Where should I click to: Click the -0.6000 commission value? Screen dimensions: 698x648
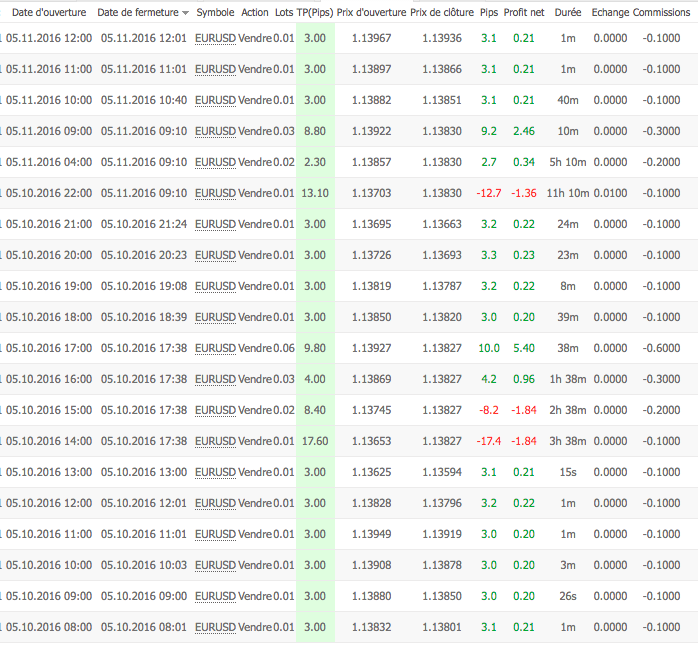click(661, 348)
